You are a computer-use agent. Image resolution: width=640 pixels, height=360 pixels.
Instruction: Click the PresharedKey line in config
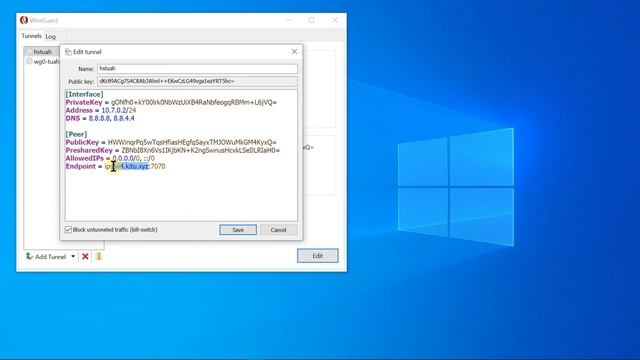pos(173,150)
